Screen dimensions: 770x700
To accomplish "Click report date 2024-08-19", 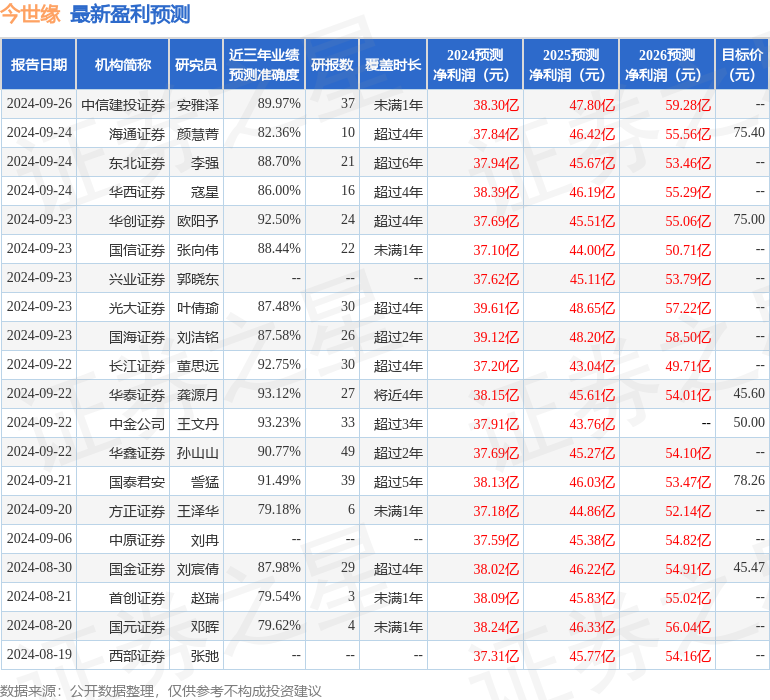I will [39, 654].
